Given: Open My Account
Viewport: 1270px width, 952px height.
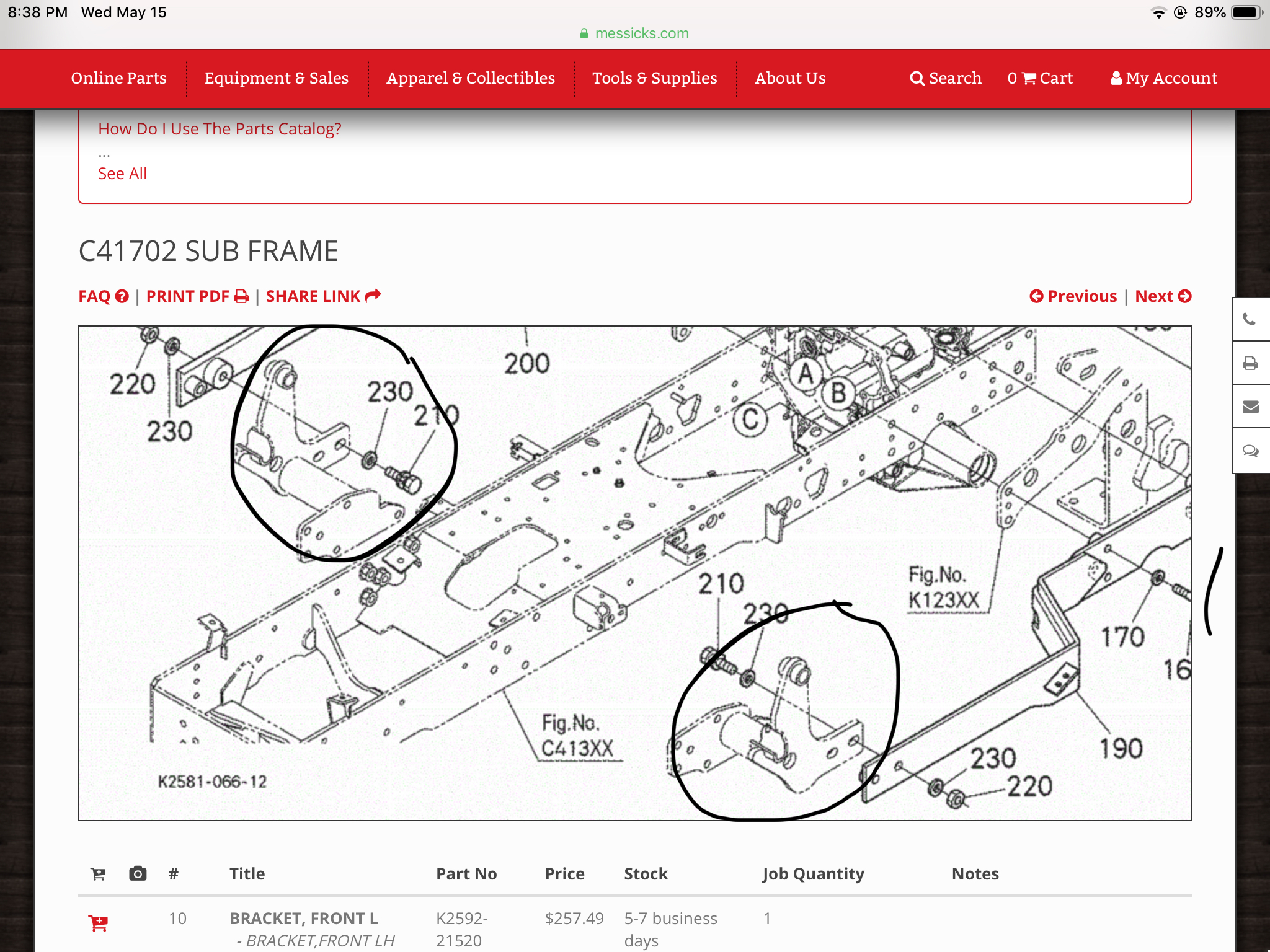Looking at the screenshot, I should 1164,79.
